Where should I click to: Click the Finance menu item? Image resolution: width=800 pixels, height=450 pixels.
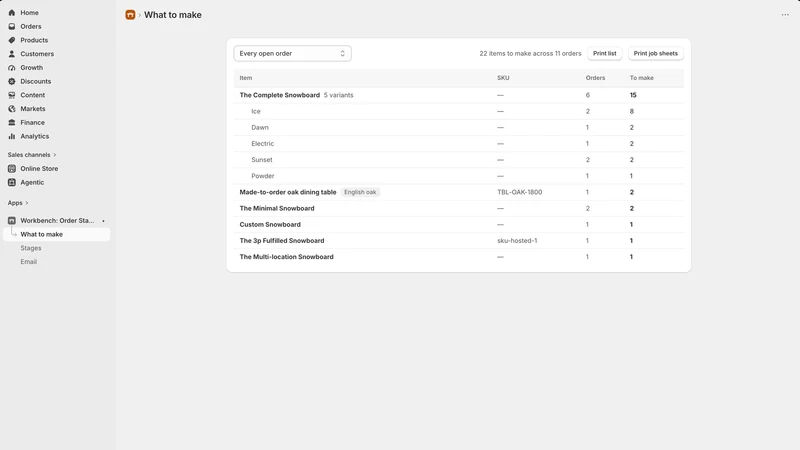tap(33, 123)
